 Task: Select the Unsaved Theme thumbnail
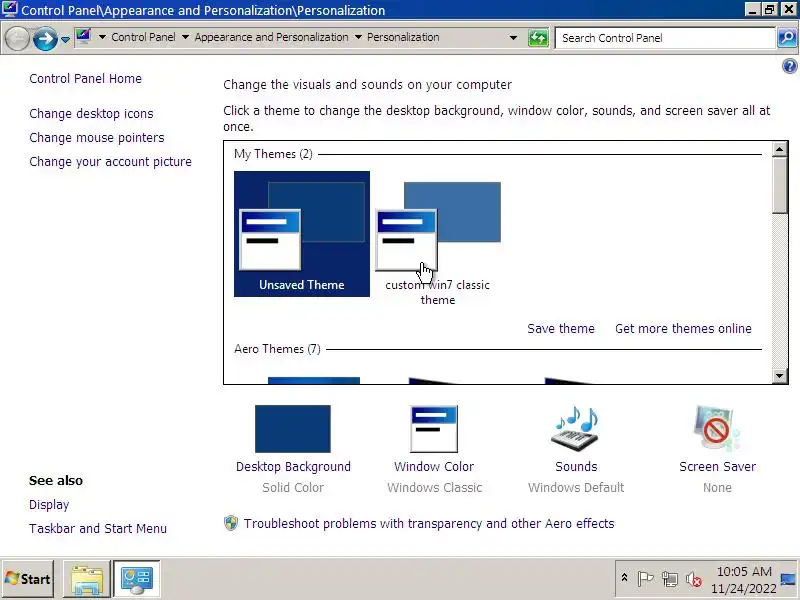(x=302, y=234)
